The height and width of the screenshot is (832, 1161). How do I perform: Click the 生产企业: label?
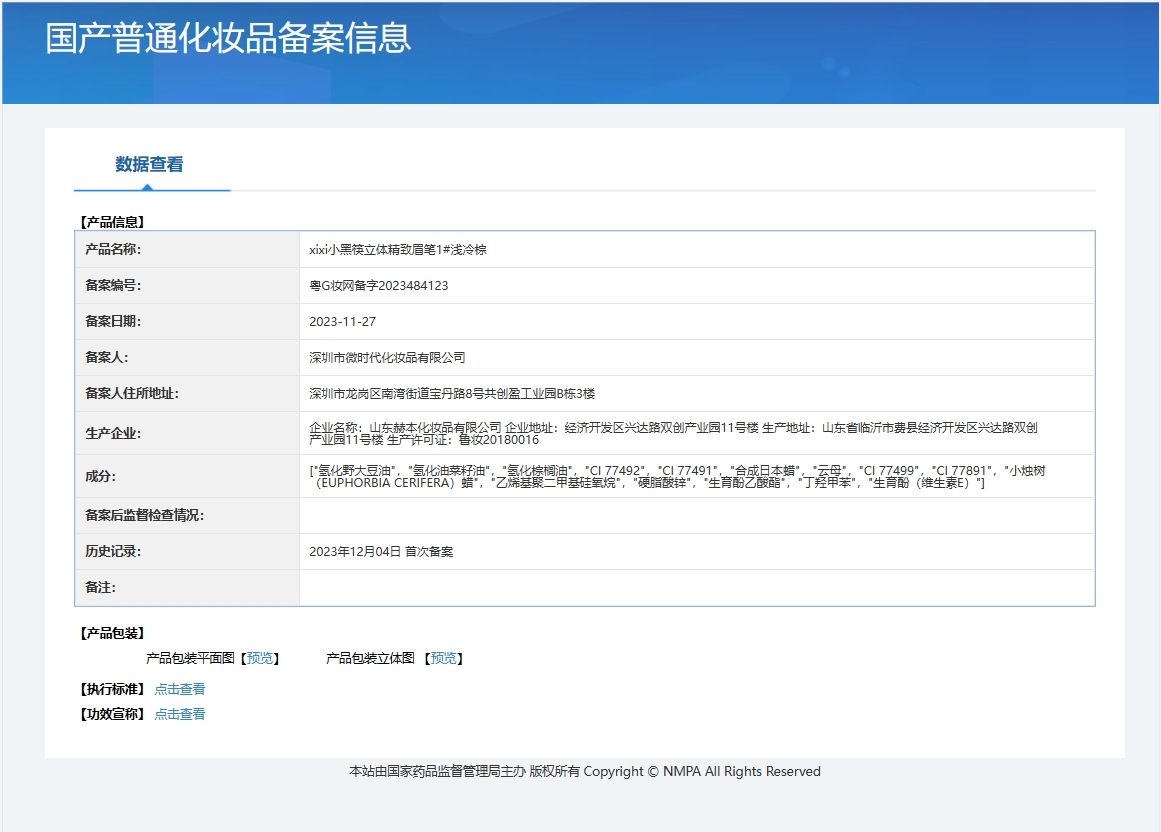[113, 434]
